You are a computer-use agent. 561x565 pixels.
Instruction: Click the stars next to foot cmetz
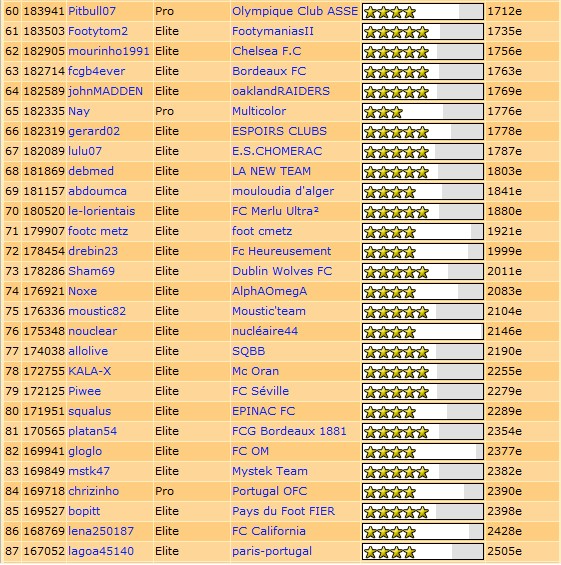point(423,231)
